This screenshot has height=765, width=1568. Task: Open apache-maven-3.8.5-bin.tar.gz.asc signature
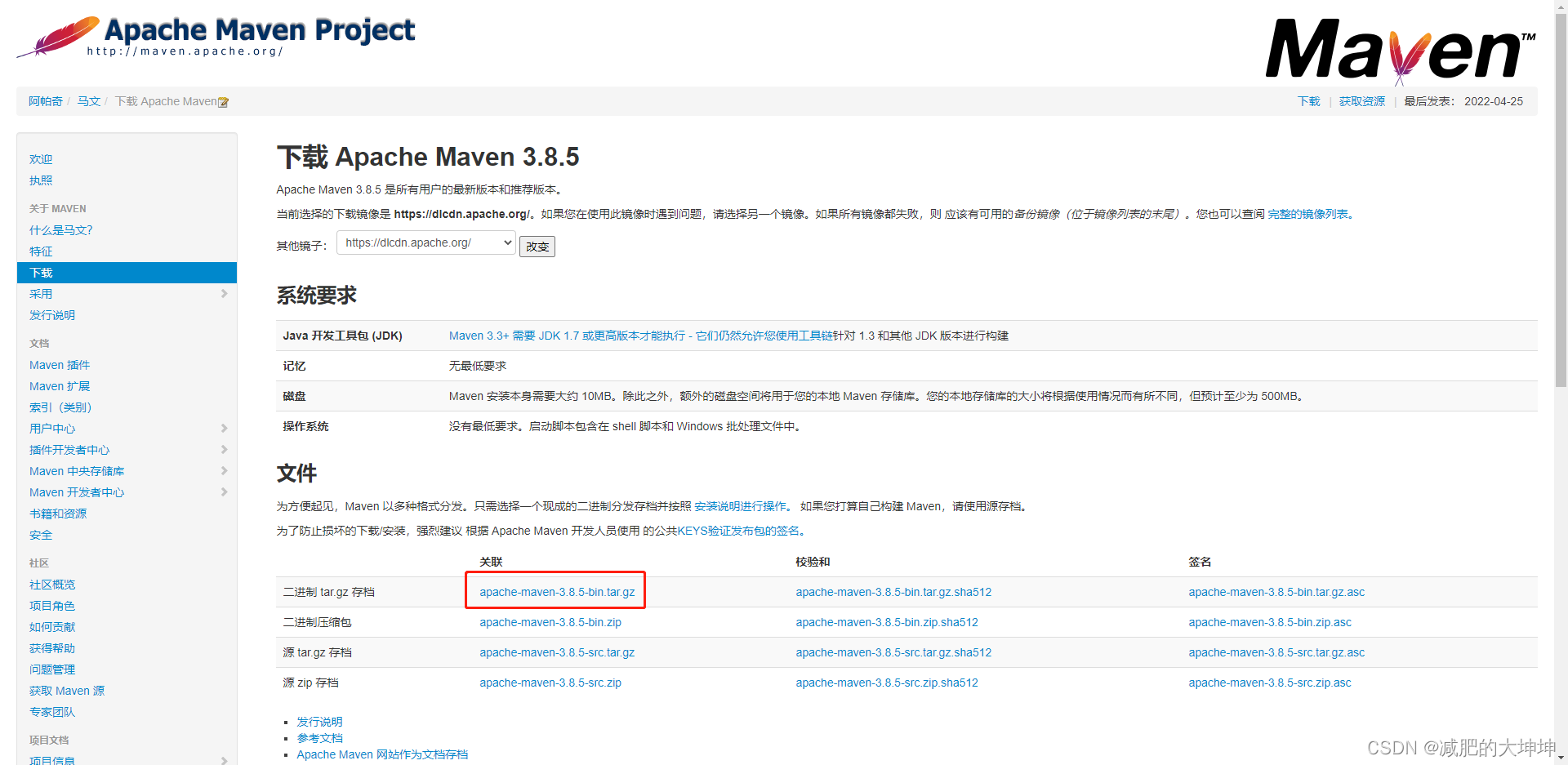click(1276, 592)
